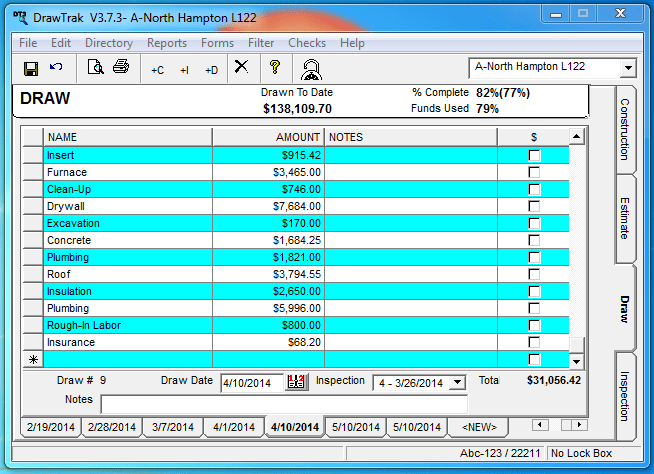Image resolution: width=654 pixels, height=474 pixels.
Task: Click the $5,996.00 Plumbing amount cell
Action: [268, 308]
